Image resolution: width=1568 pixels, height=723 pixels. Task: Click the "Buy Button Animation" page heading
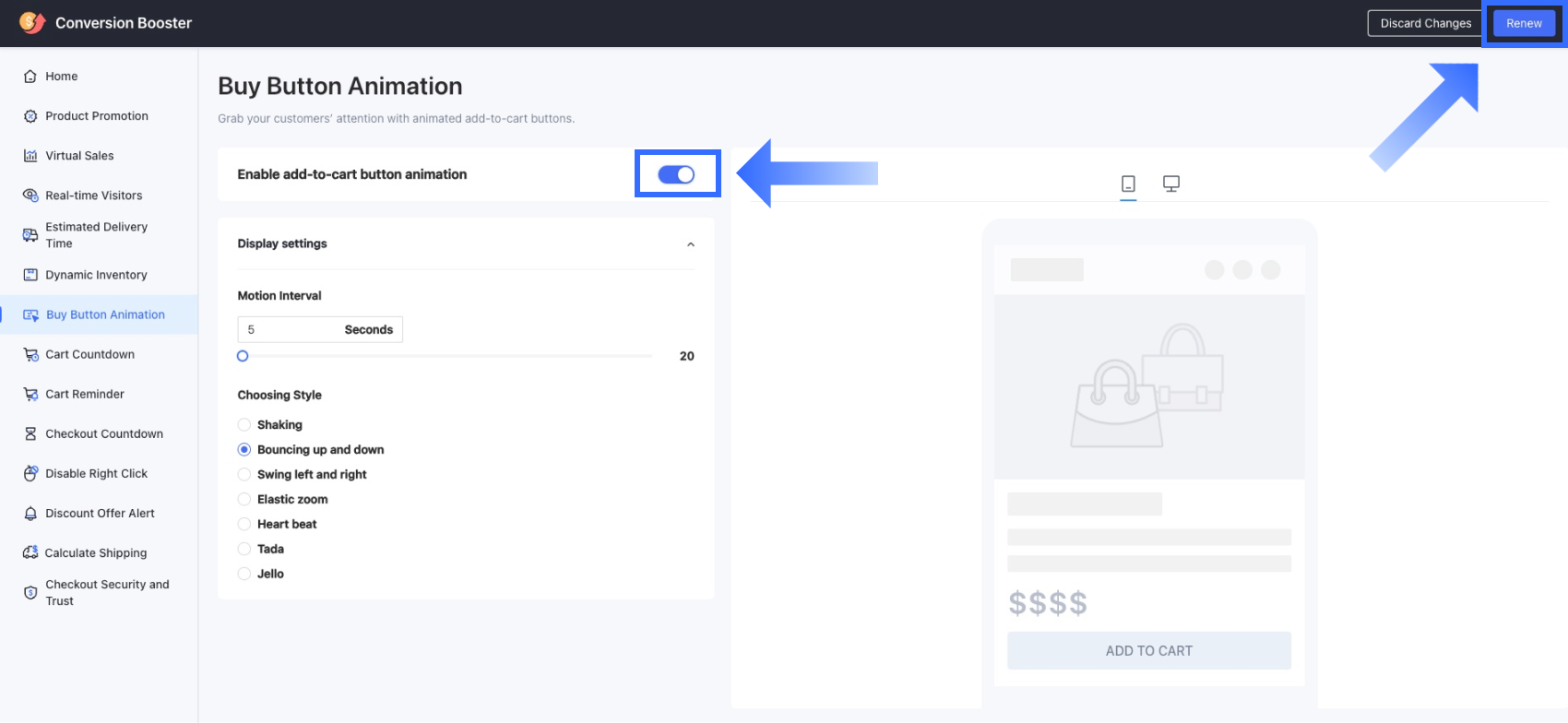(340, 86)
